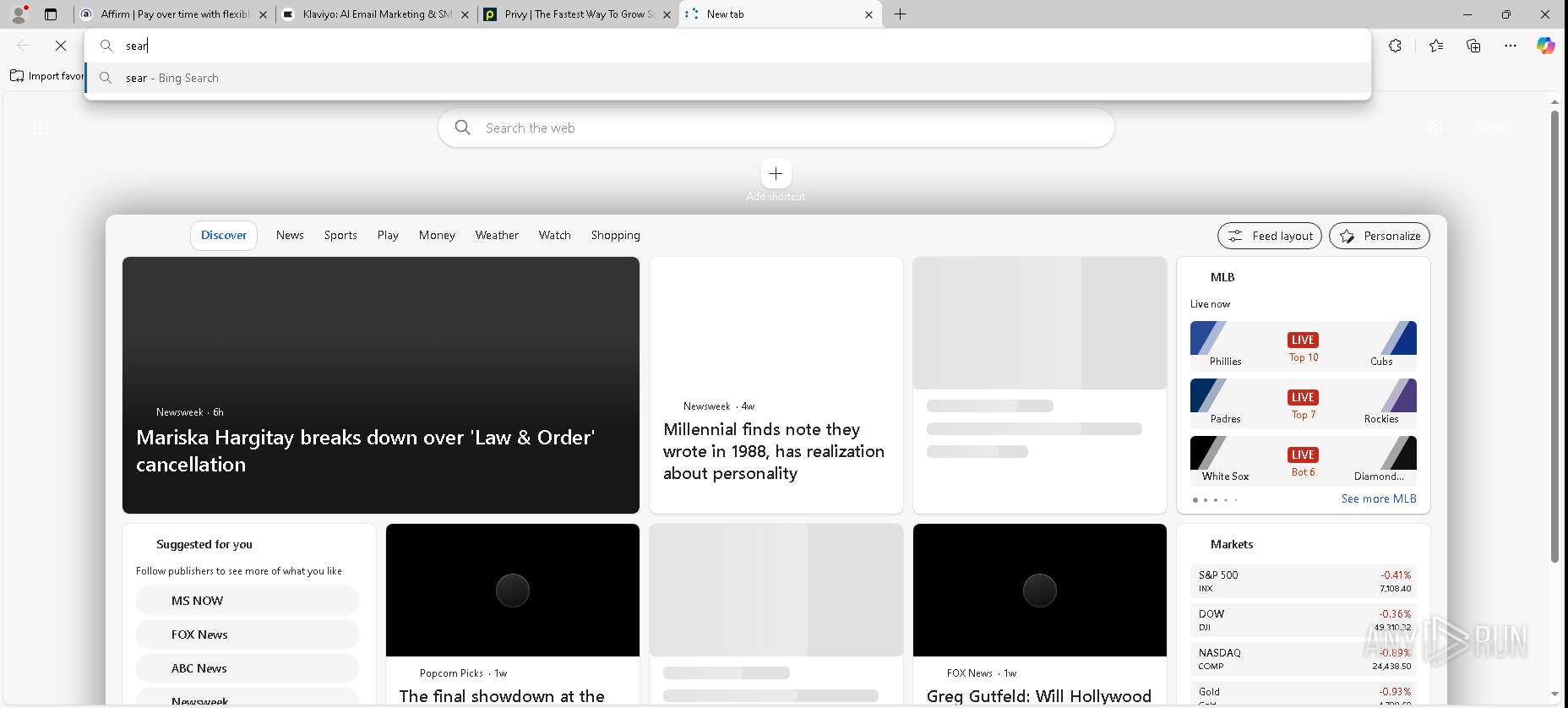Select the Money feed tab

[437, 235]
